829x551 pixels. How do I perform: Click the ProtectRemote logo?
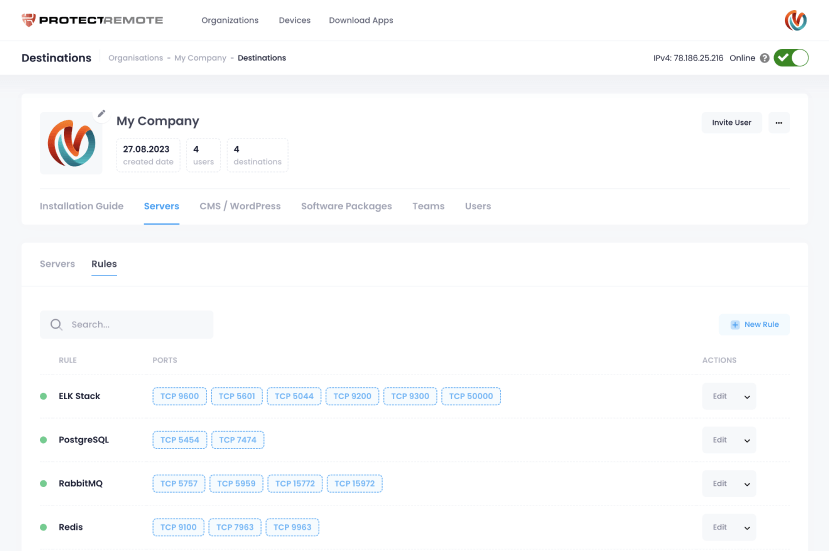[x=92, y=20]
